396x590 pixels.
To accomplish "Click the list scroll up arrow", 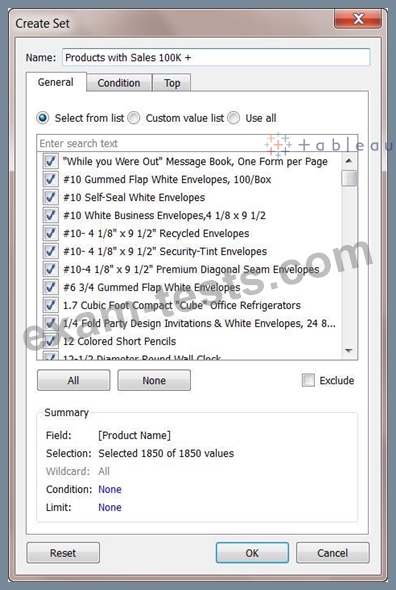I will click(x=349, y=161).
